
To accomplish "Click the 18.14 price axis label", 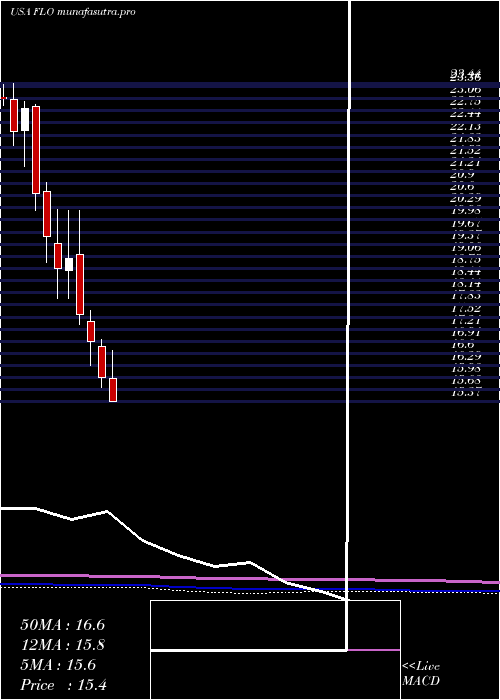I will (465, 285).
